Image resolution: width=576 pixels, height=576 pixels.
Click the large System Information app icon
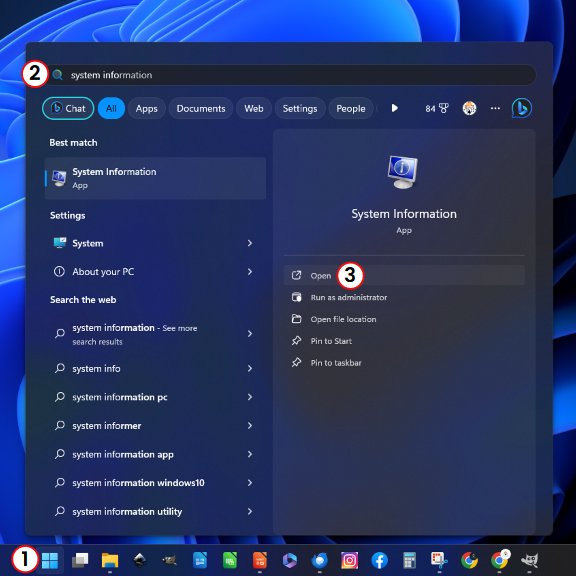403,172
